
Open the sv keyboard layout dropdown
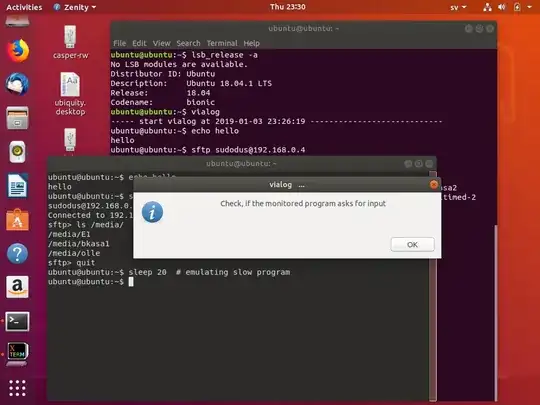(x=458, y=7)
